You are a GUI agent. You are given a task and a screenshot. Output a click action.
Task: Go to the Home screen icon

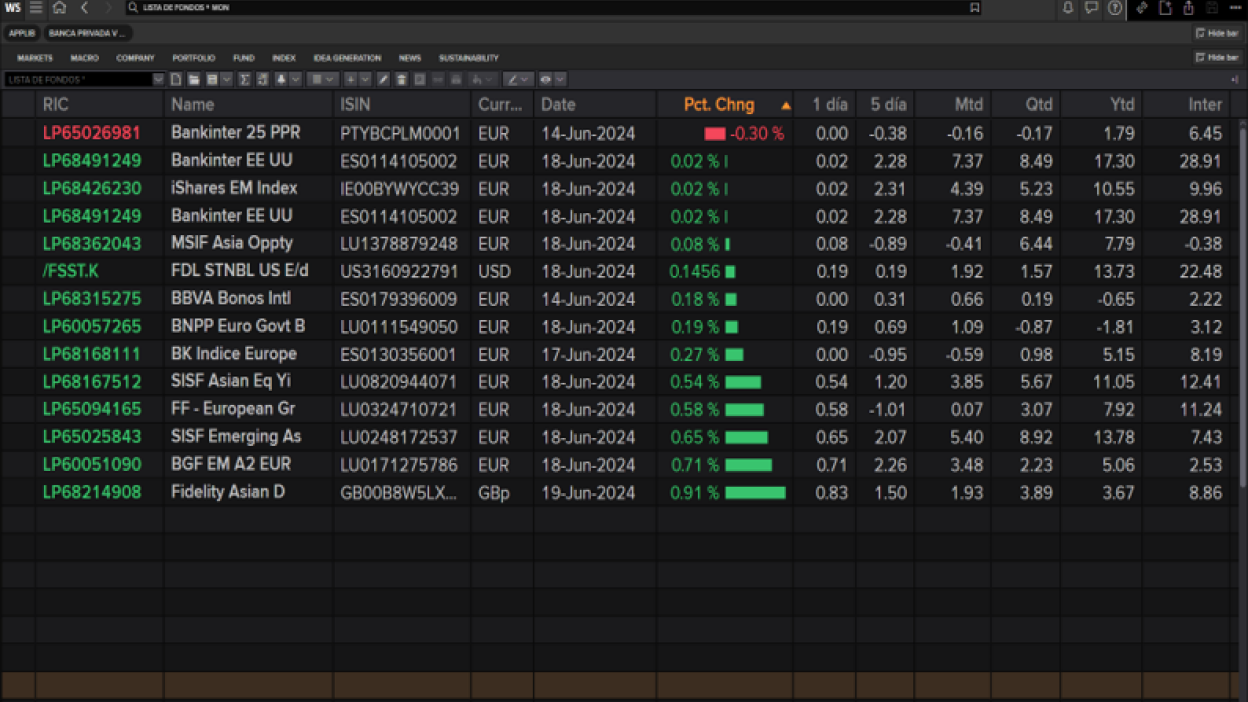click(x=59, y=8)
